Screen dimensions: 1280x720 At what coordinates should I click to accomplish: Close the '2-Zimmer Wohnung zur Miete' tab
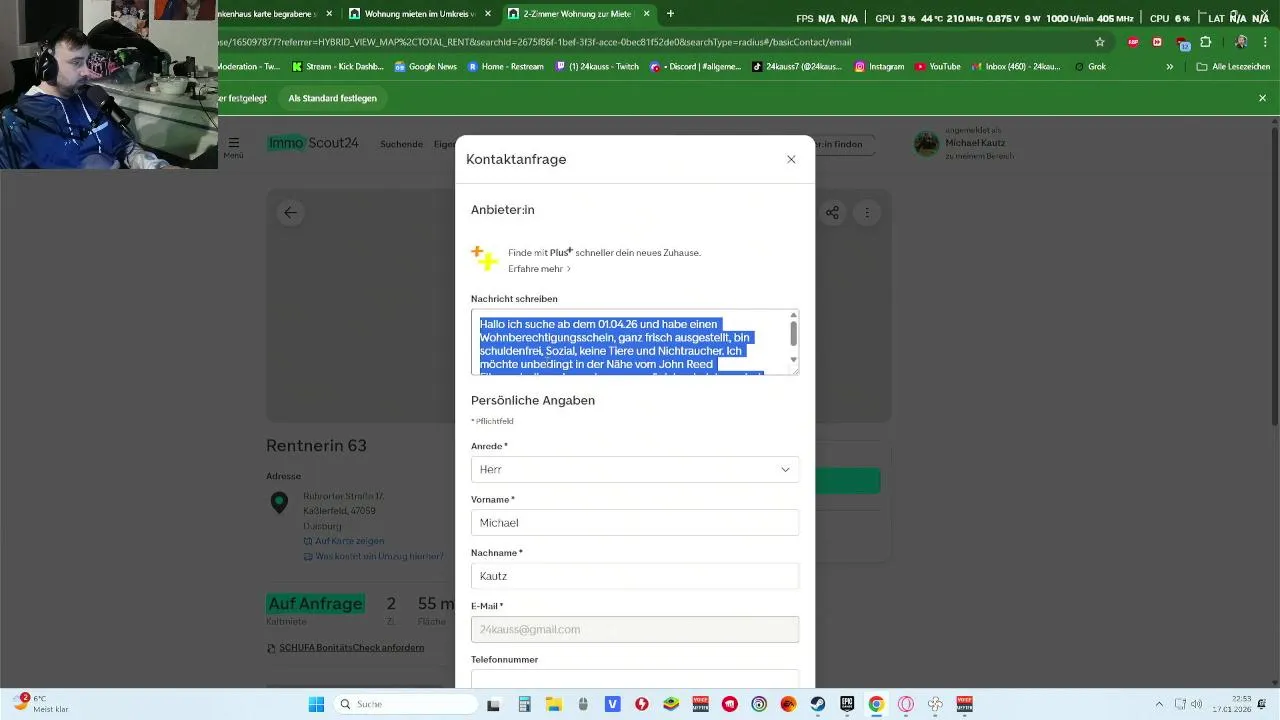(x=647, y=14)
